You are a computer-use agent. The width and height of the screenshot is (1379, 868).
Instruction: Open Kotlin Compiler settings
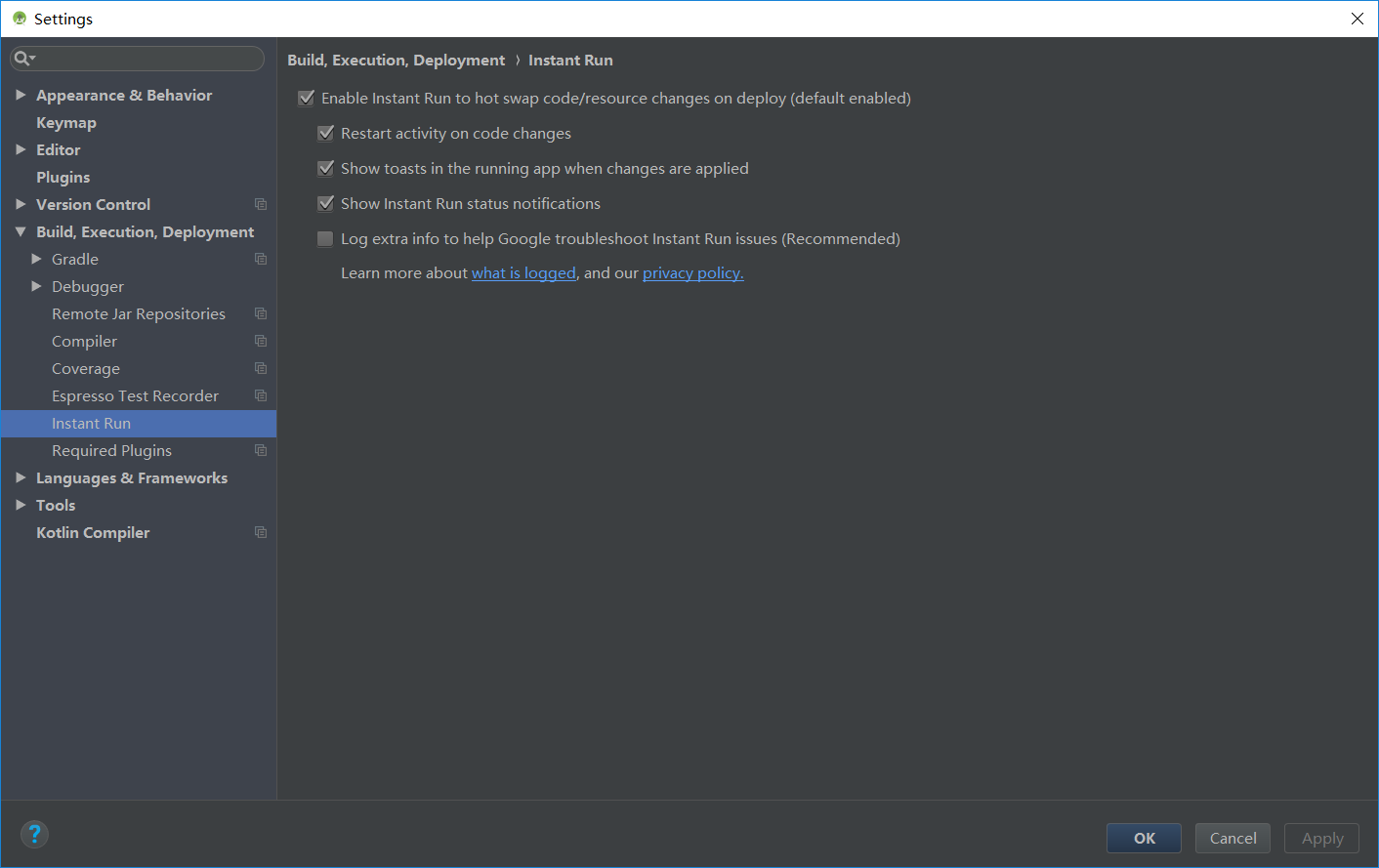pos(93,532)
